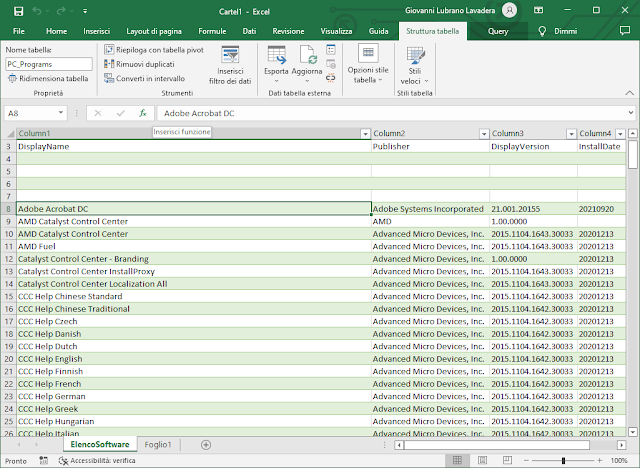The image size is (640, 468).
Task: Switch to Page Layout view icon
Action: click(482, 460)
